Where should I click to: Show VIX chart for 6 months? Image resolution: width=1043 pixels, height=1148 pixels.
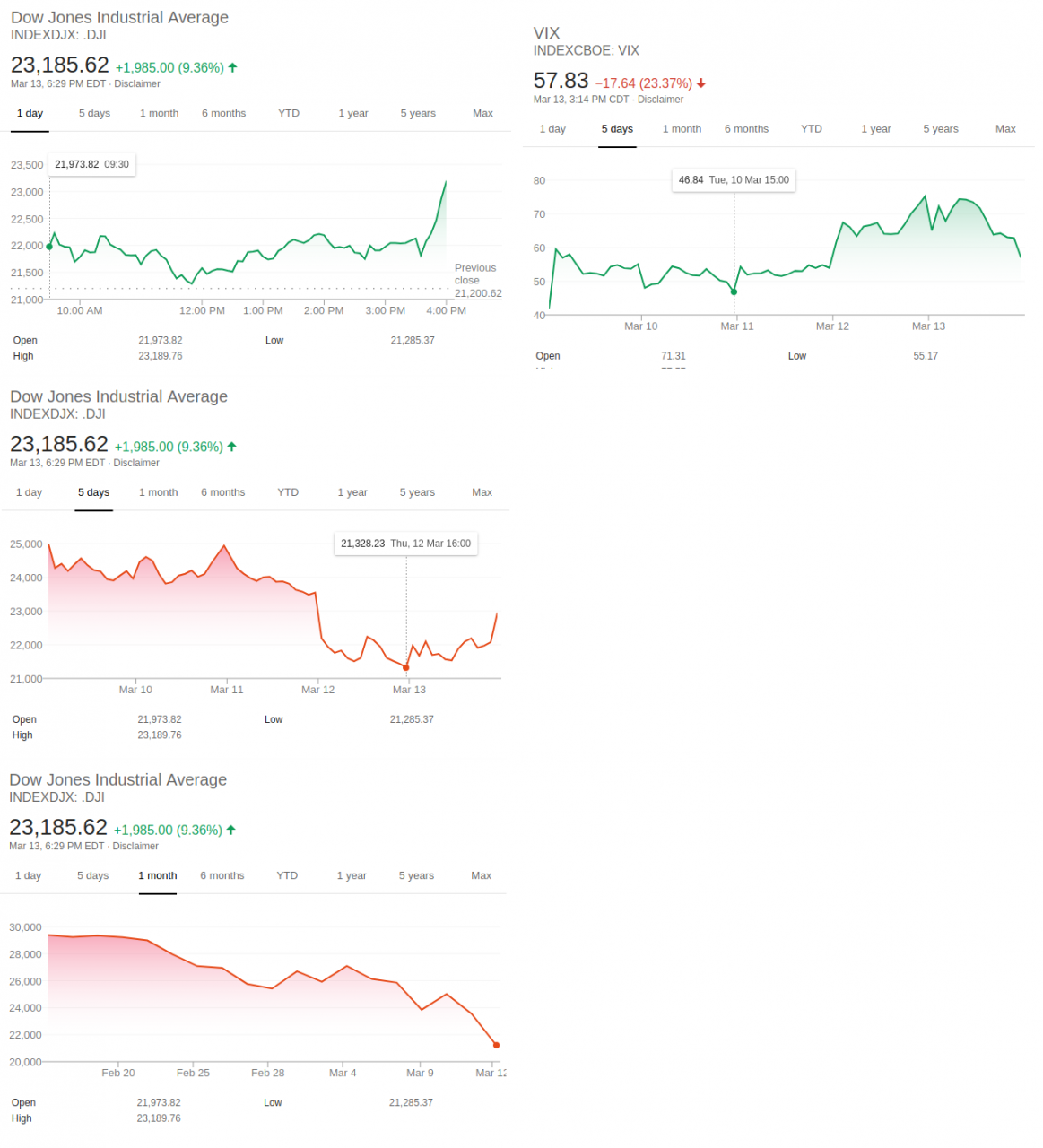coord(746,129)
